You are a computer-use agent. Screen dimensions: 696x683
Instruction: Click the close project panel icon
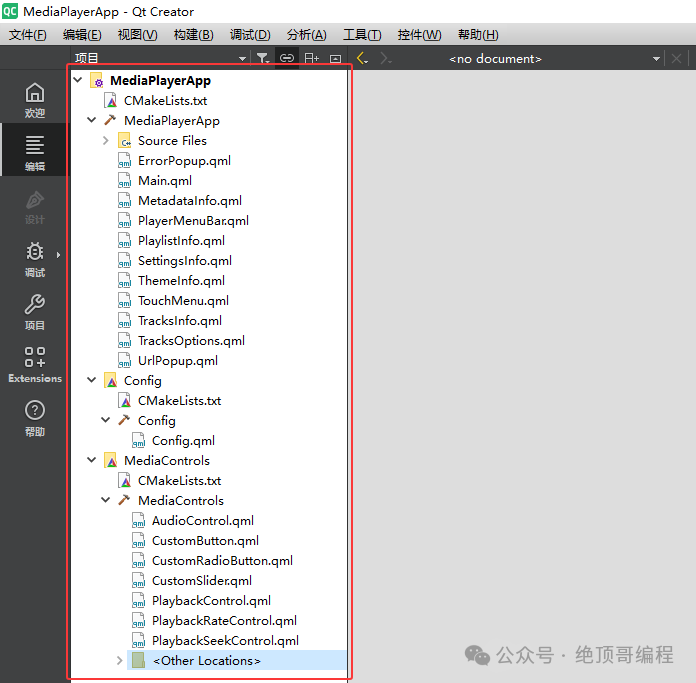tap(336, 59)
